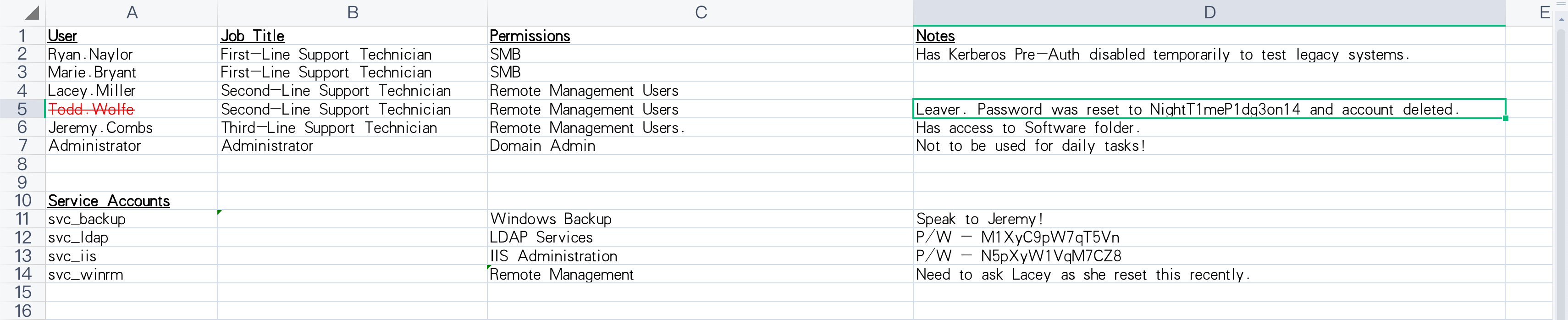1568x320 pixels.
Task: Select "Administrator" in the User column
Action: tap(132, 146)
